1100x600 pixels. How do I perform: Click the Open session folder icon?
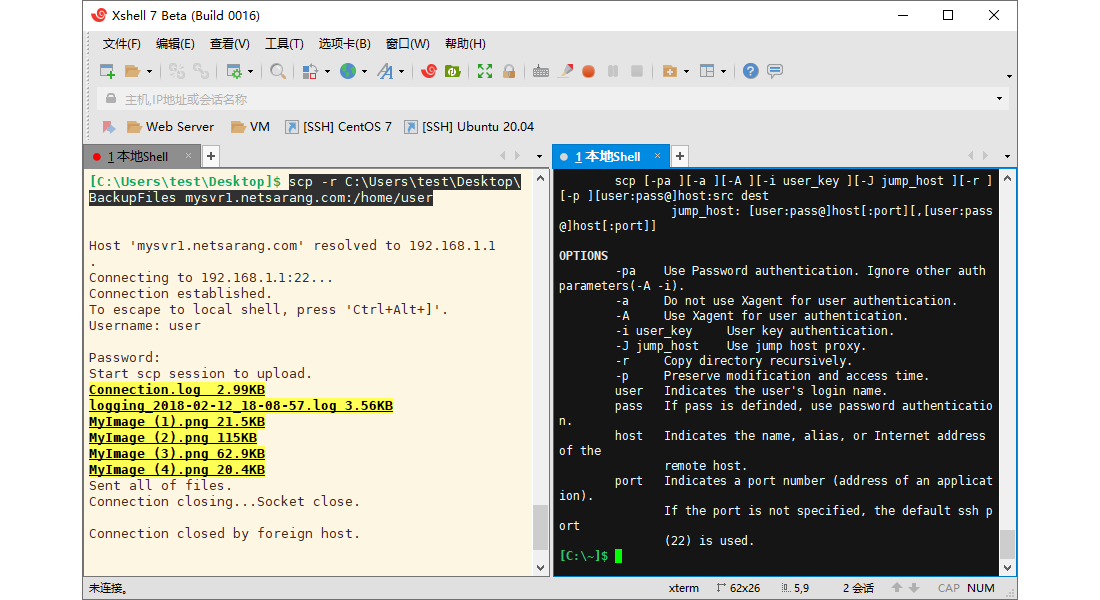pyautogui.click(x=132, y=71)
